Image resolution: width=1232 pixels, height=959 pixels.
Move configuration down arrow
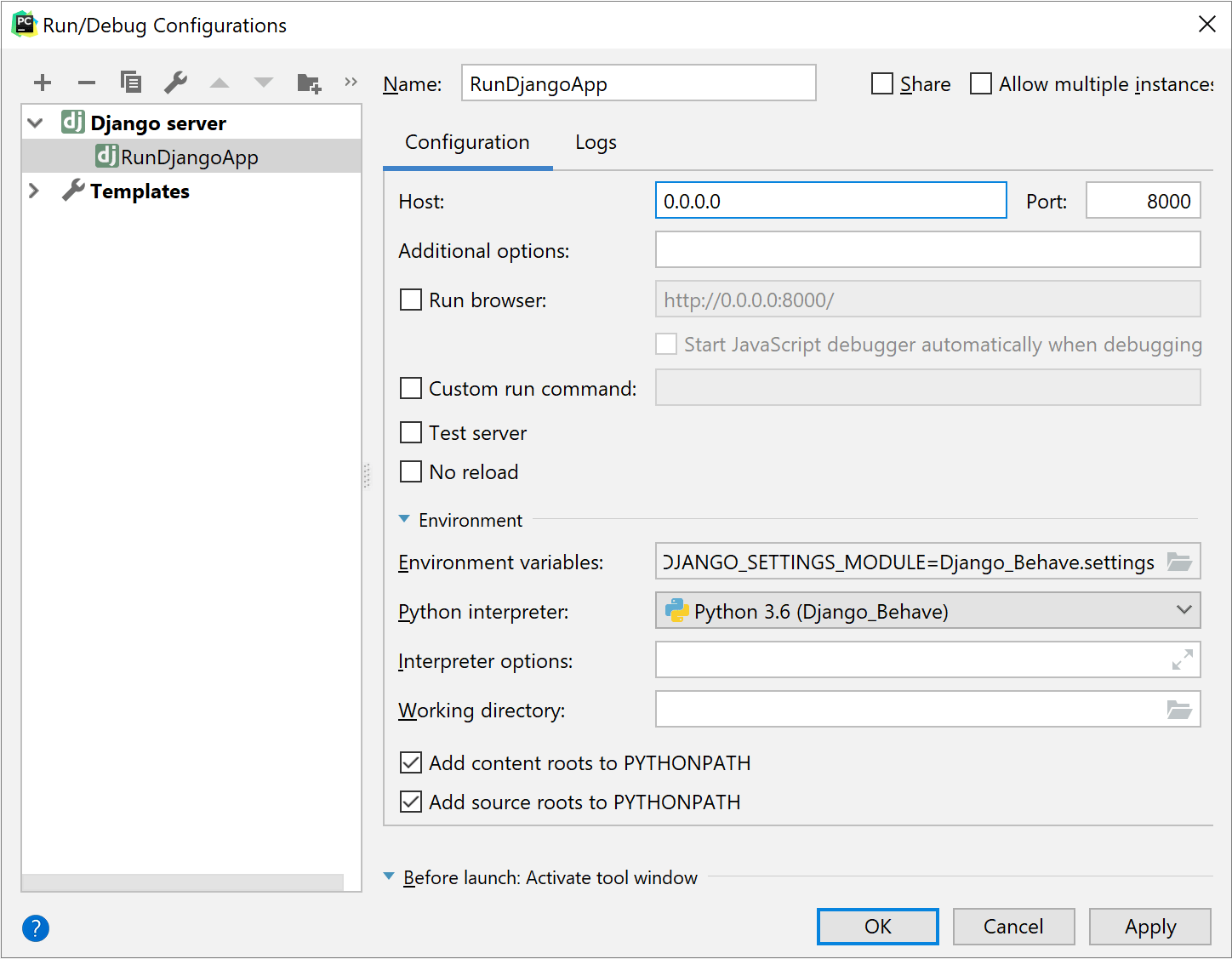(x=264, y=83)
